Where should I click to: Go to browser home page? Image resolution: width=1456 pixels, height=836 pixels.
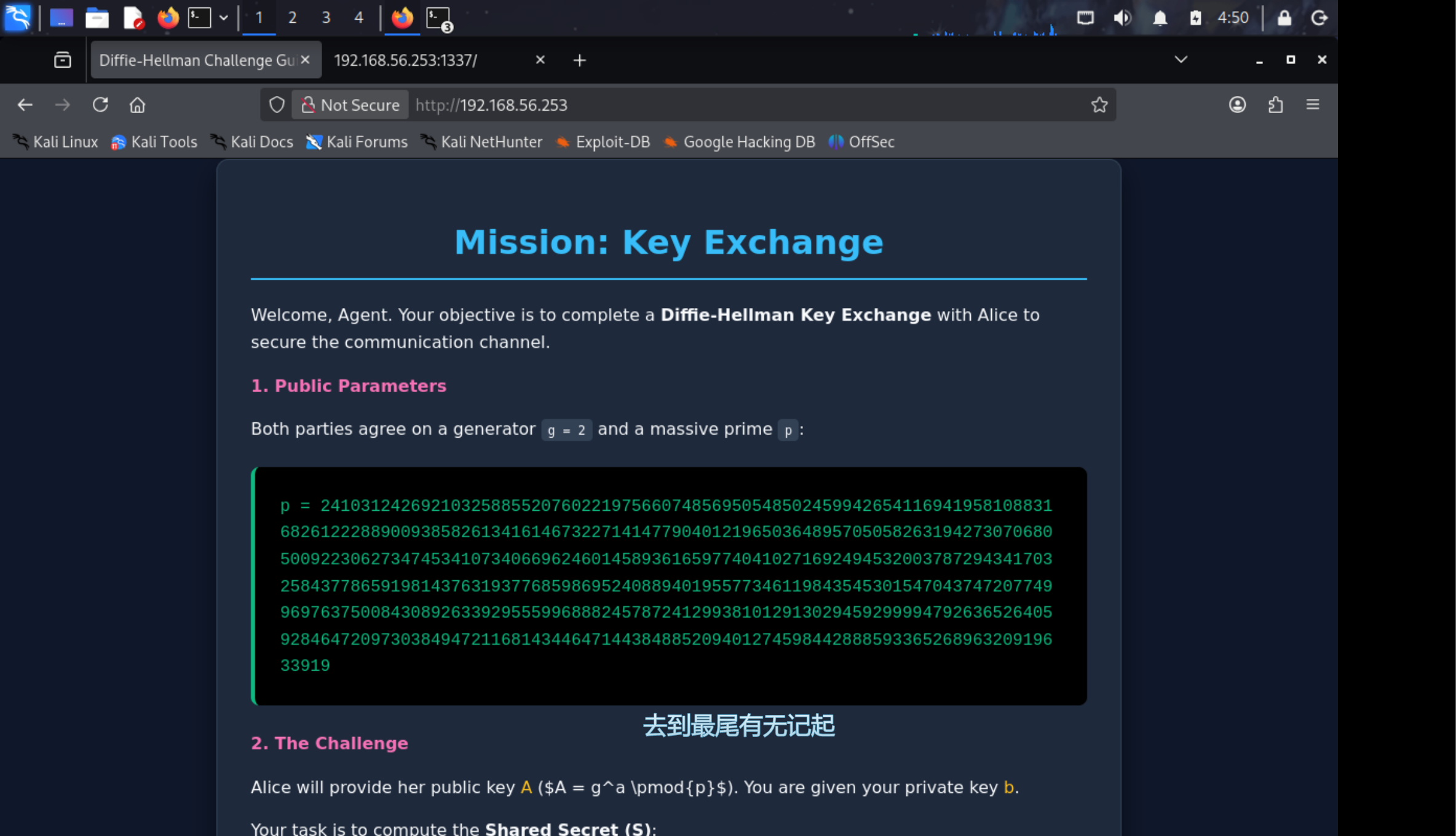[137, 105]
